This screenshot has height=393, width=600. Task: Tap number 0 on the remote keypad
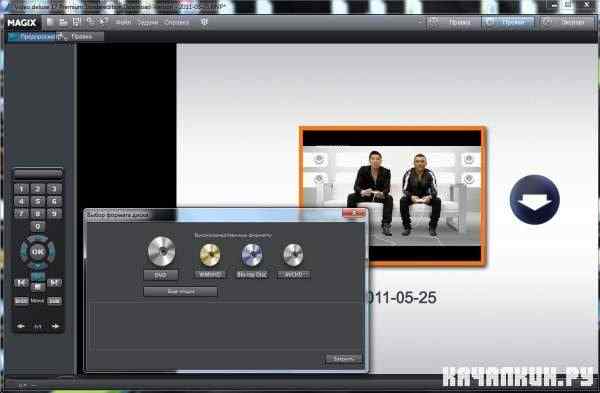point(38,227)
